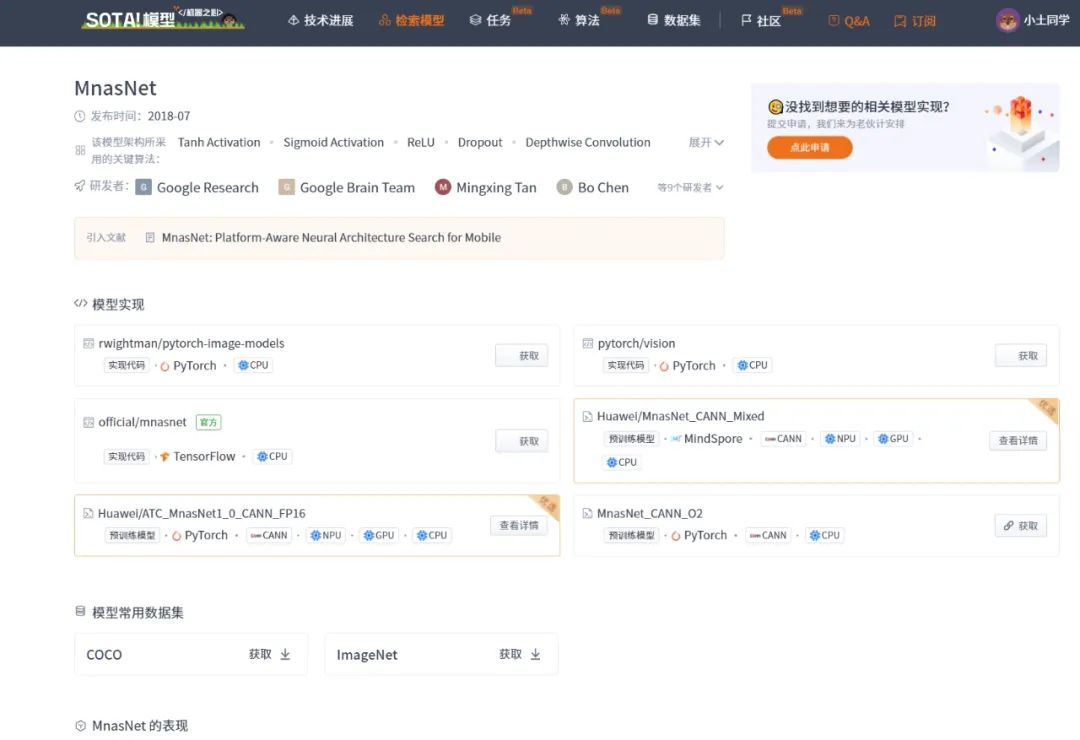Click the CANN tag on MnasNet_CANN_O2
This screenshot has height=740, width=1080.
(768, 535)
